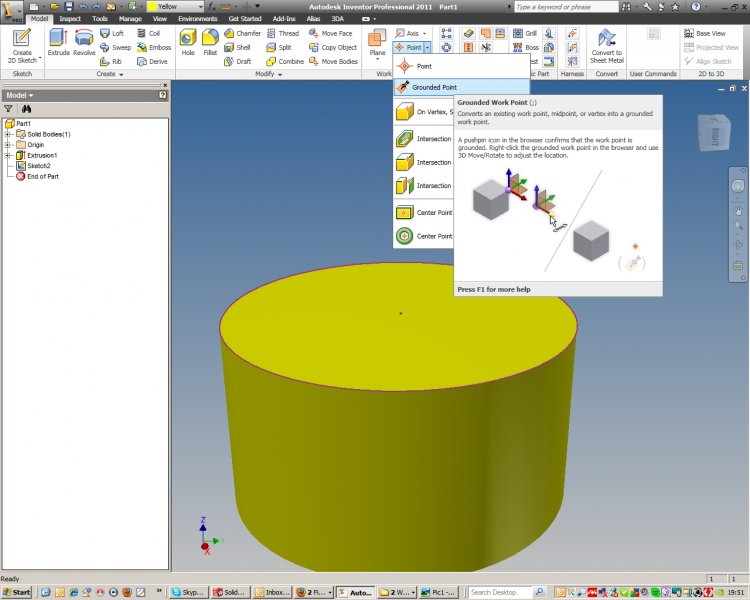
Task: Expand the Modify panel dropdown
Action: click(280, 74)
